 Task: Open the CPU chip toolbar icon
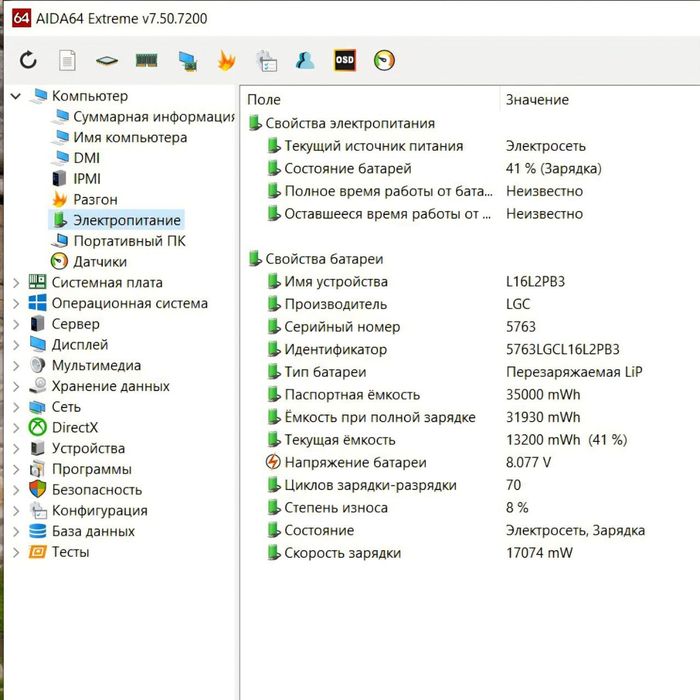107,60
